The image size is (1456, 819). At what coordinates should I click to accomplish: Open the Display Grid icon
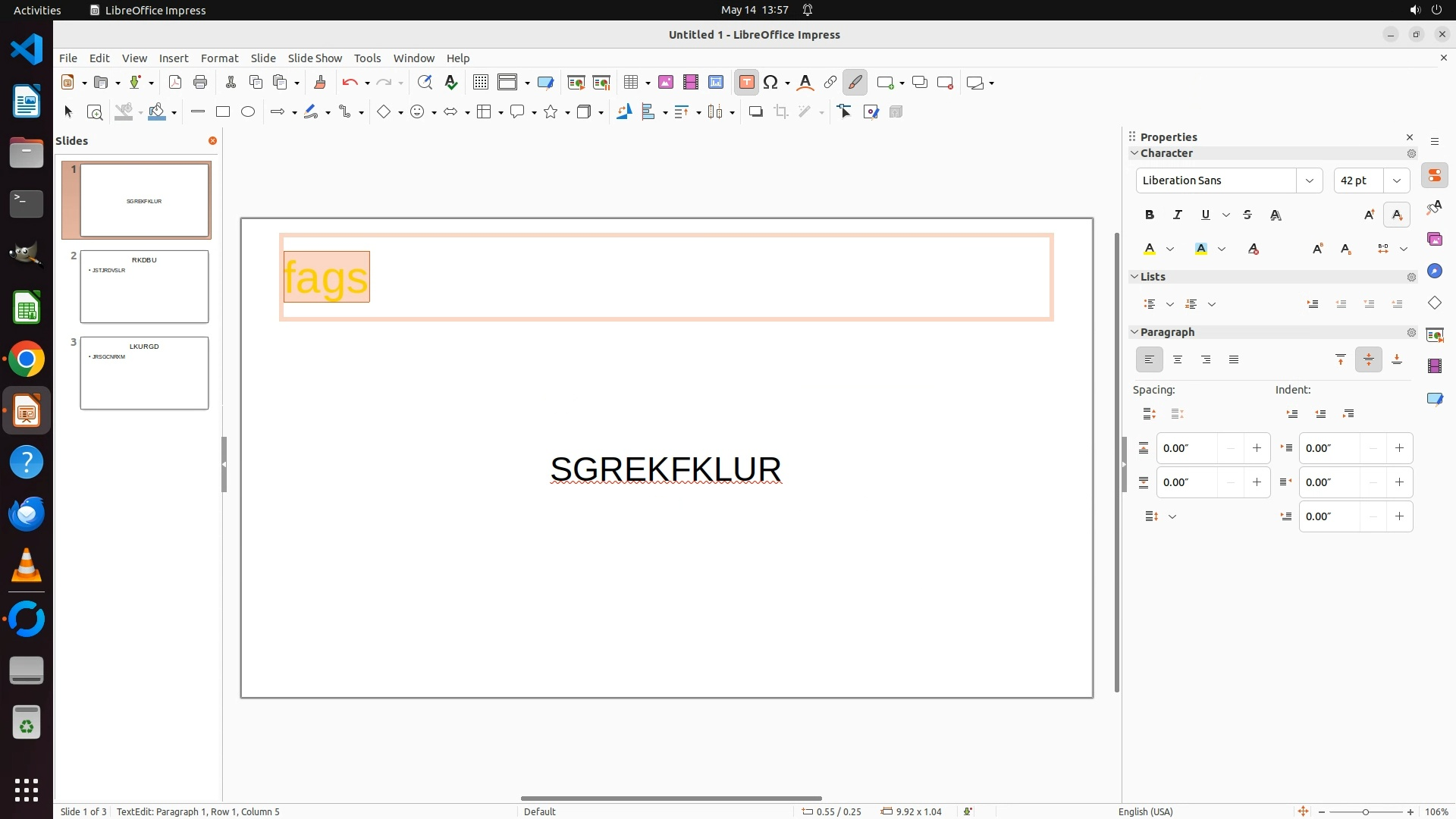480,83
